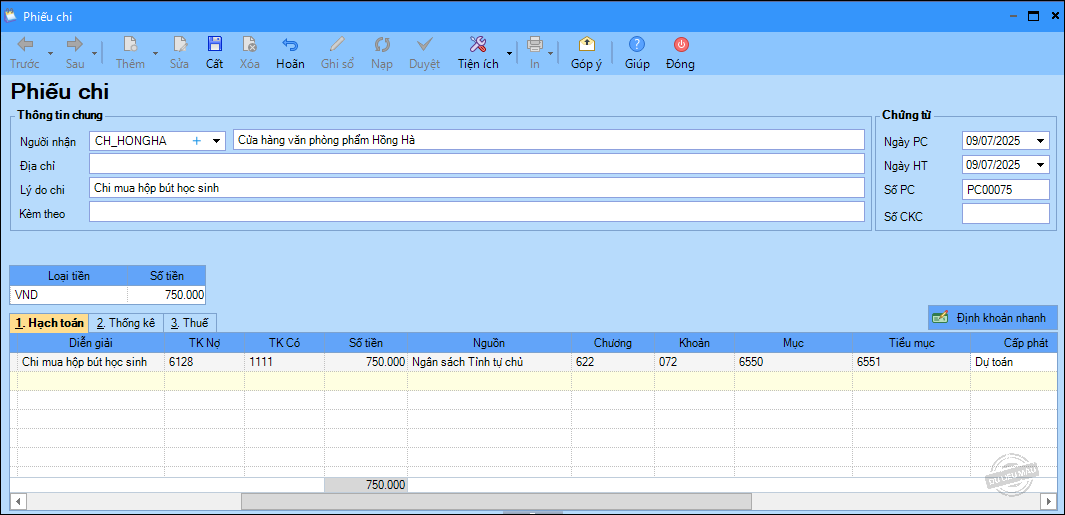Click the Duyệt (browse) checkmark icon
This screenshot has height=515, width=1065.
pyautogui.click(x=425, y=45)
